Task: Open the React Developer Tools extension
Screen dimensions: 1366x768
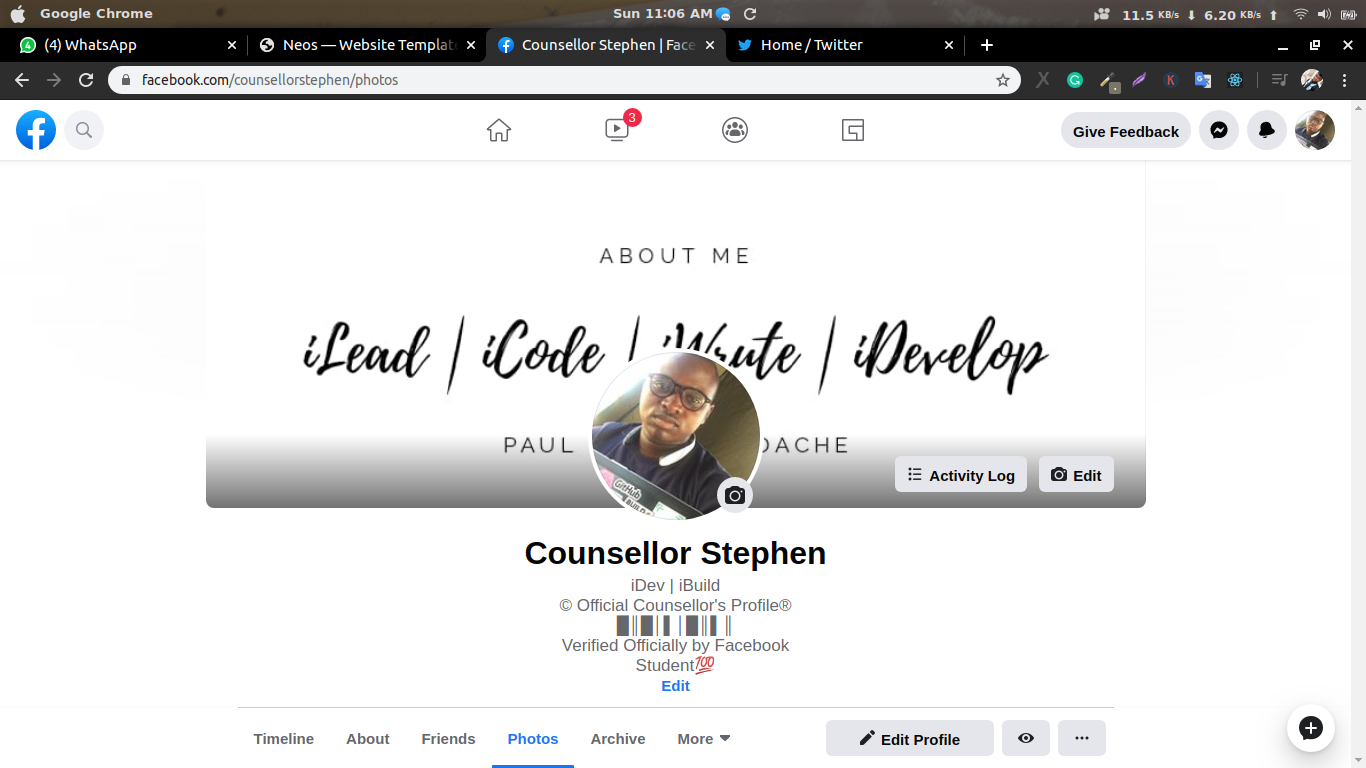Action: coord(1235,80)
